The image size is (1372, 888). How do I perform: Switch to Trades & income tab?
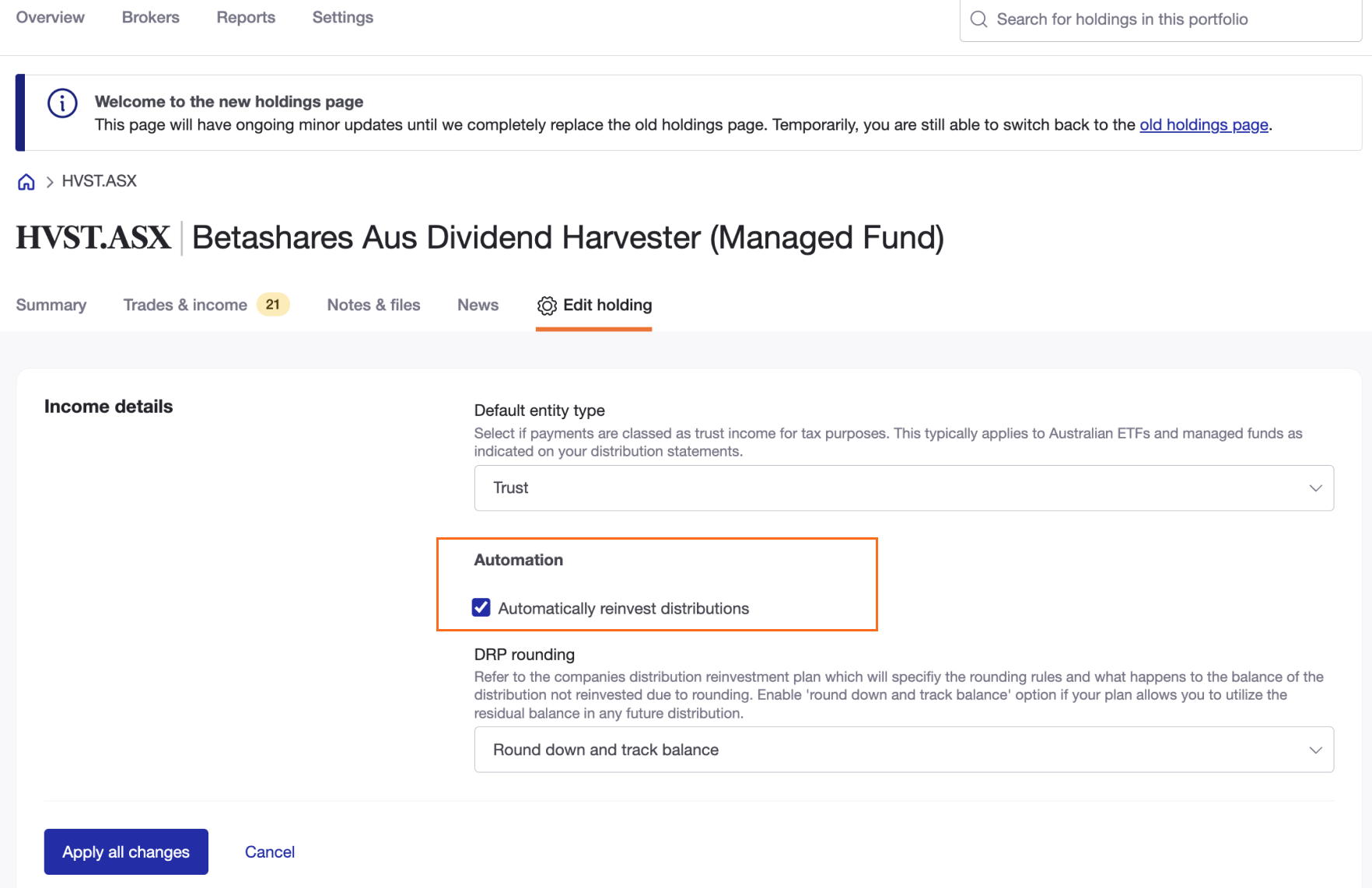coord(185,305)
